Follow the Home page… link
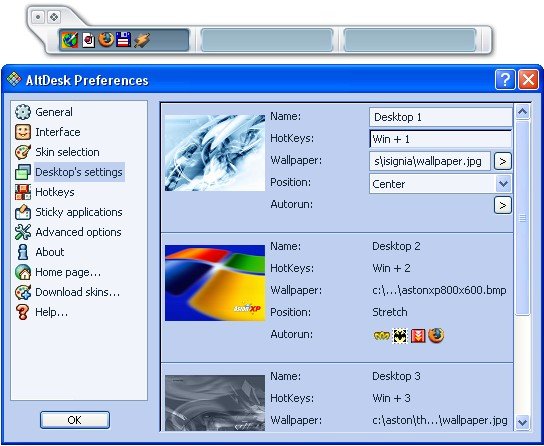Viewport: 544px width, 446px height. point(68,272)
